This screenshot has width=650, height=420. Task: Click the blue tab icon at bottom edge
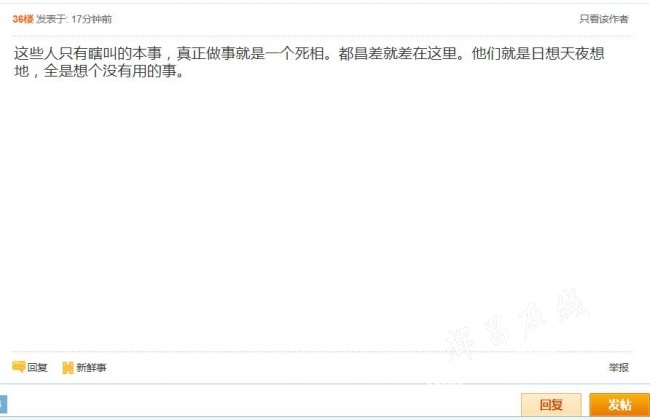tap(3, 404)
